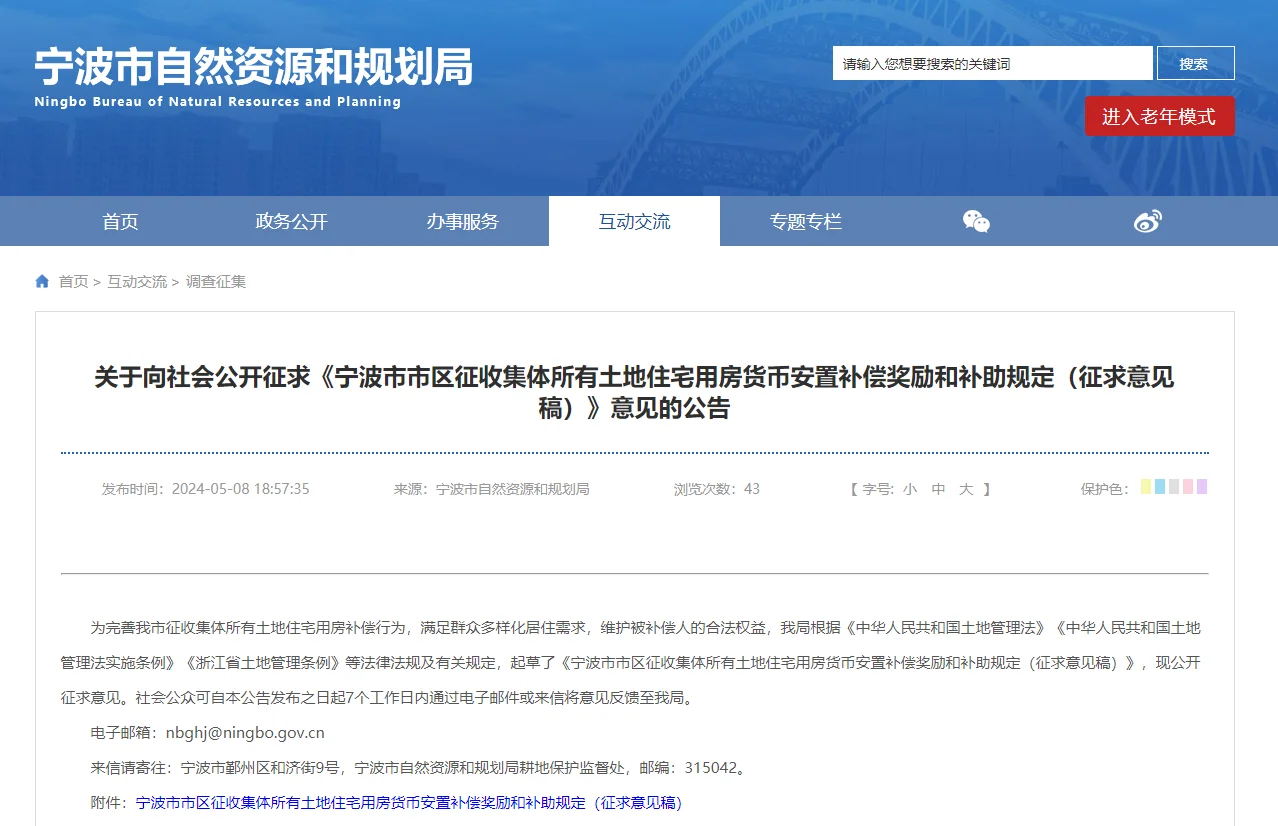This screenshot has height=826, width=1278.
Task: Click the 搜索 search button
Action: click(1195, 63)
